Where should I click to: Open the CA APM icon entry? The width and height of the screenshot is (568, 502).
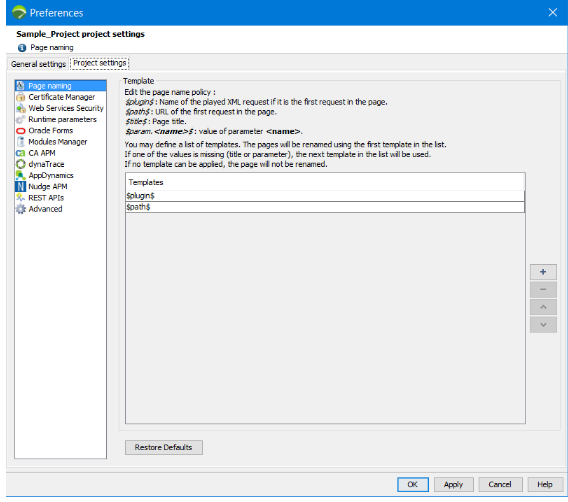(x=21, y=153)
